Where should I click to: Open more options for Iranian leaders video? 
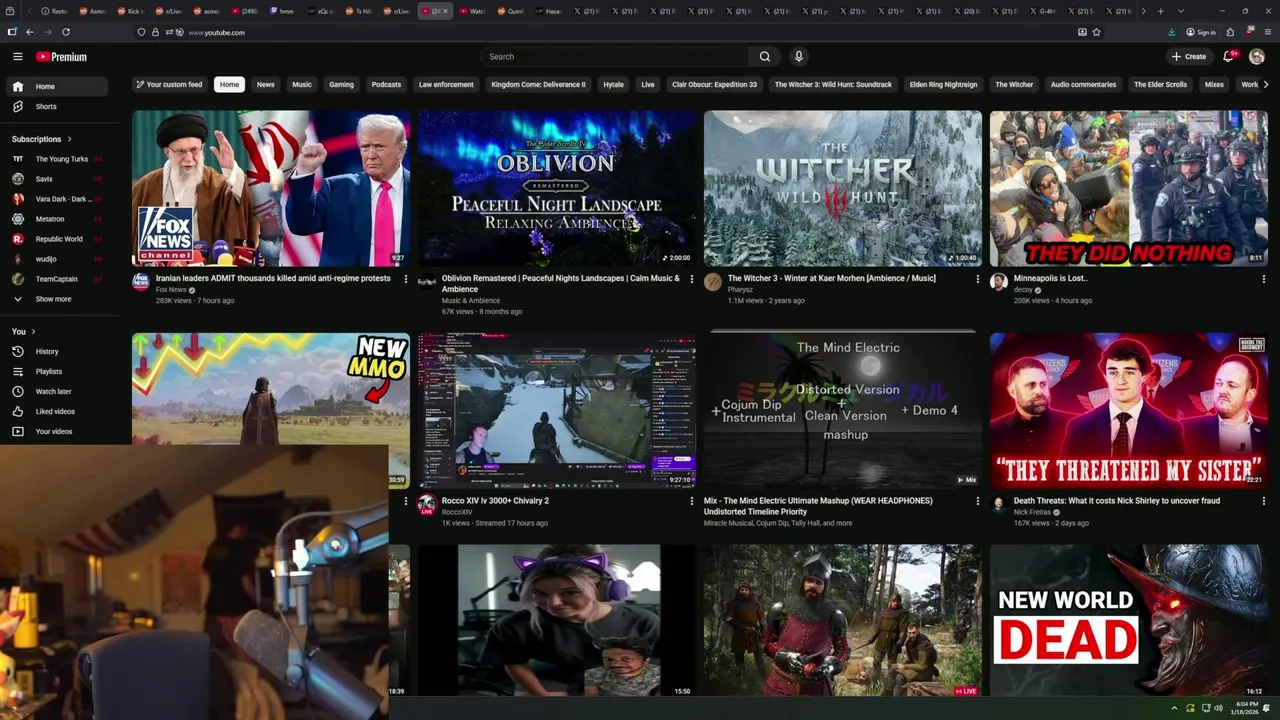405,279
